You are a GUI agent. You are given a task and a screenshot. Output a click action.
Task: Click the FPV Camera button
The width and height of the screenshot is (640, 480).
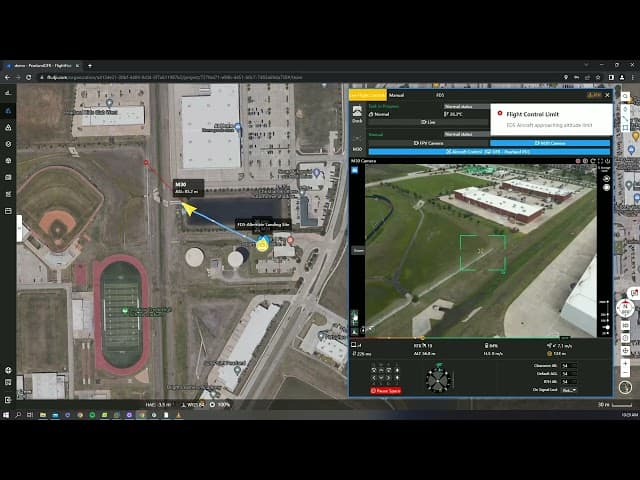[429, 143]
